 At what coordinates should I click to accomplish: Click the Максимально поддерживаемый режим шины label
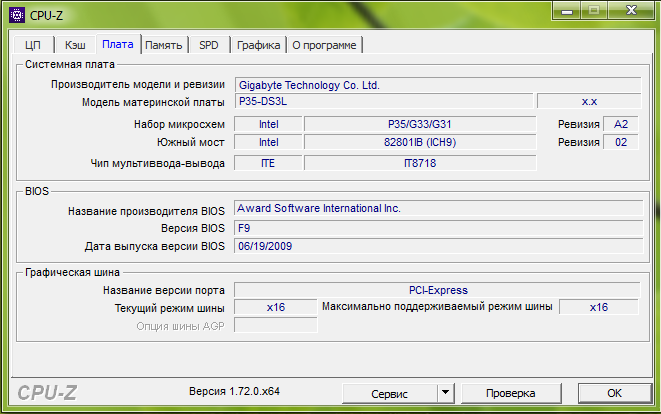[x=437, y=306]
